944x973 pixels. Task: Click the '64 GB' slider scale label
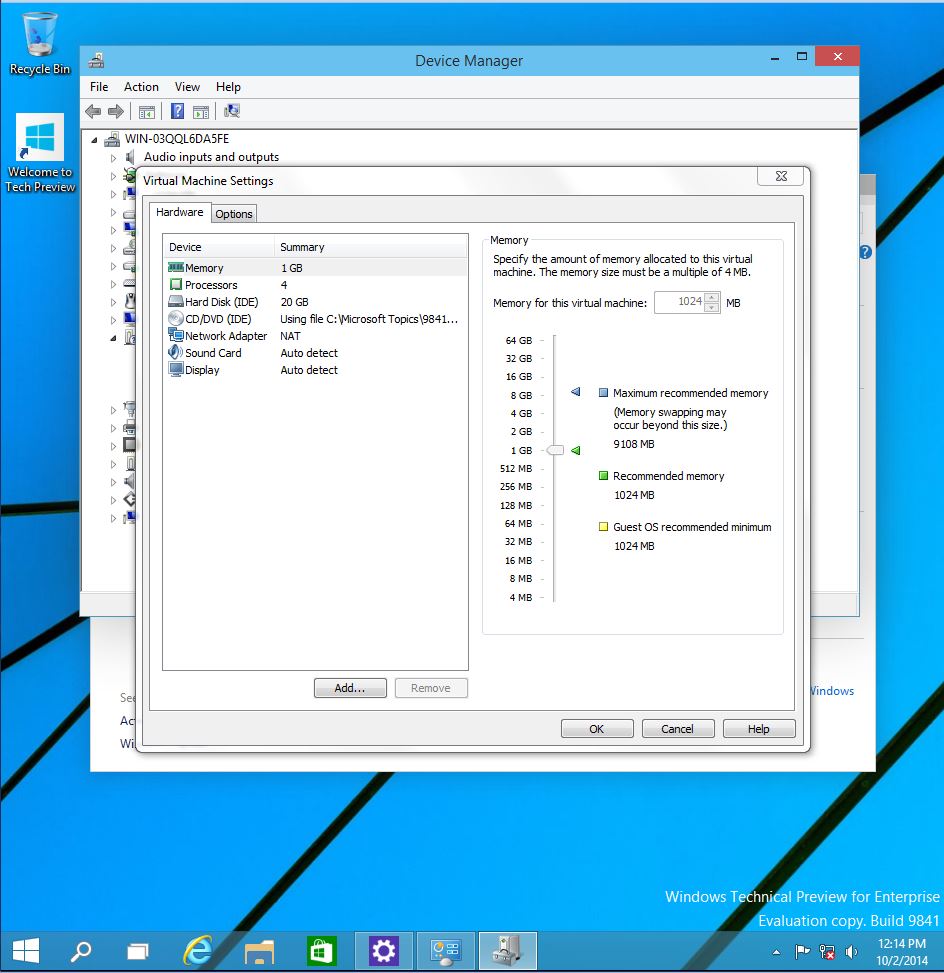pos(518,340)
